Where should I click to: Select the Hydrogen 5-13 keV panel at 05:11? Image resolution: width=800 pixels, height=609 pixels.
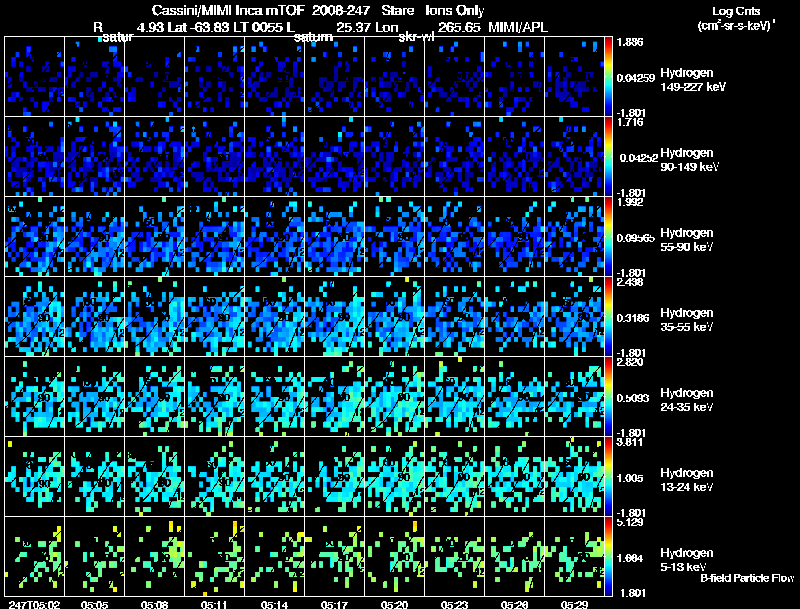tap(214, 556)
